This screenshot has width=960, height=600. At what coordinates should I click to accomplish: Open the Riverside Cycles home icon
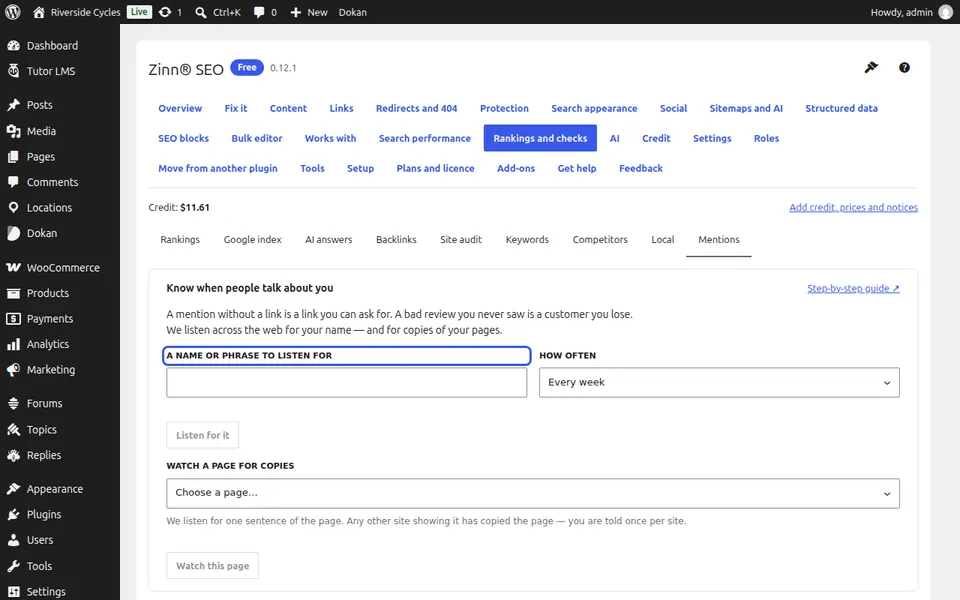39,12
